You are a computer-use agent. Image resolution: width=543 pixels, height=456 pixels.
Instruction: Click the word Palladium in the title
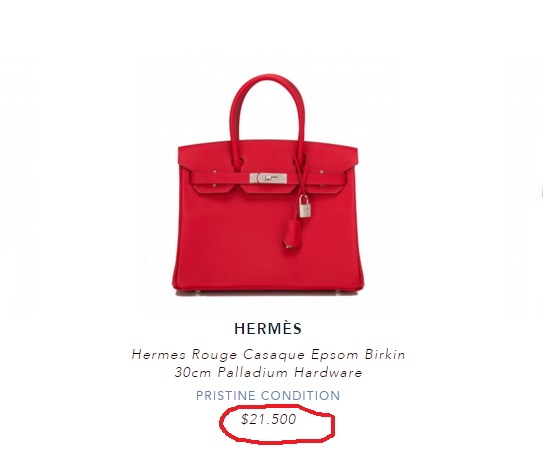click(x=253, y=373)
